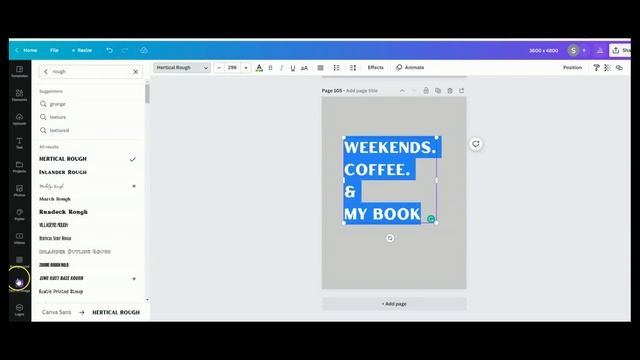Click the font list scrollbar down arrow

coord(147,300)
